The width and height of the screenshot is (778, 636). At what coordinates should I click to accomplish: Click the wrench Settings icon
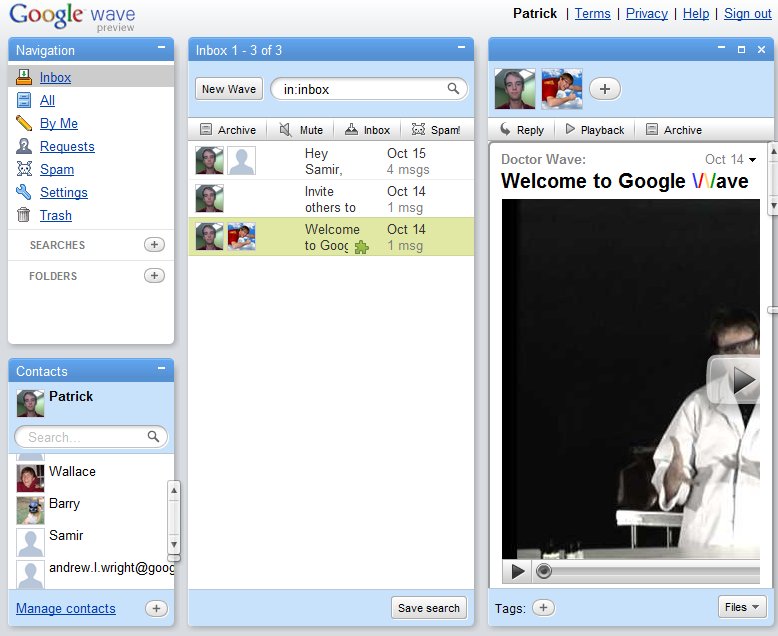pyautogui.click(x=24, y=191)
